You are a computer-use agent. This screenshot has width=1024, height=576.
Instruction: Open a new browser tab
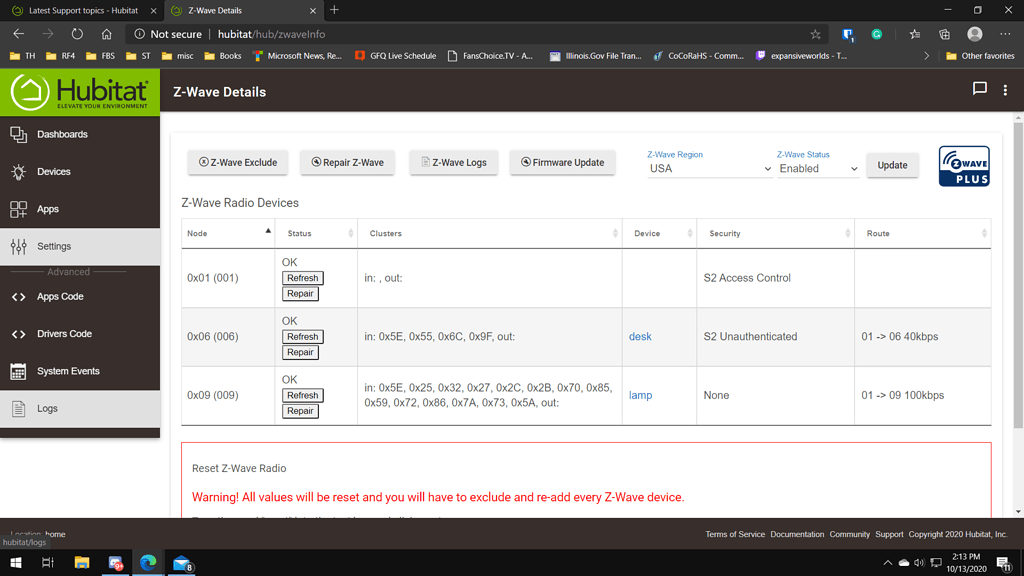click(x=334, y=10)
